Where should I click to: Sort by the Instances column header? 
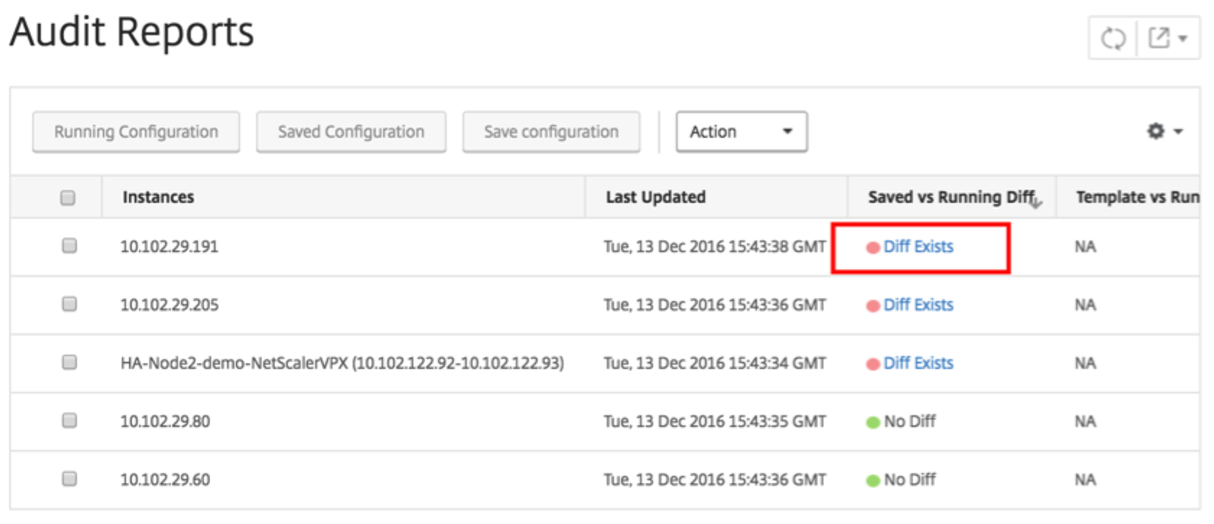(158, 197)
